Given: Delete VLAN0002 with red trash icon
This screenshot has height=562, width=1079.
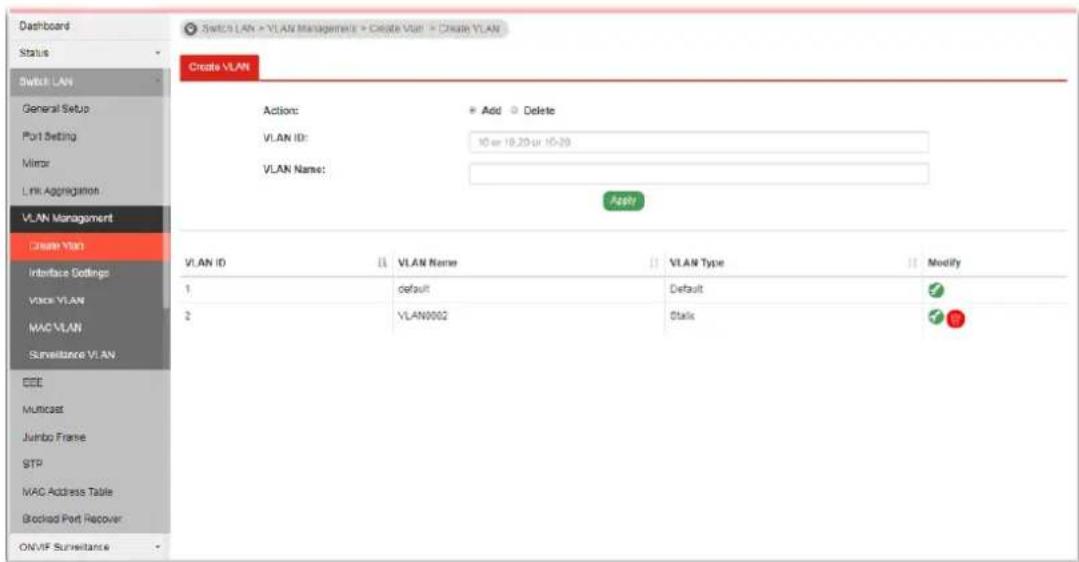Looking at the screenshot, I should tap(956, 318).
